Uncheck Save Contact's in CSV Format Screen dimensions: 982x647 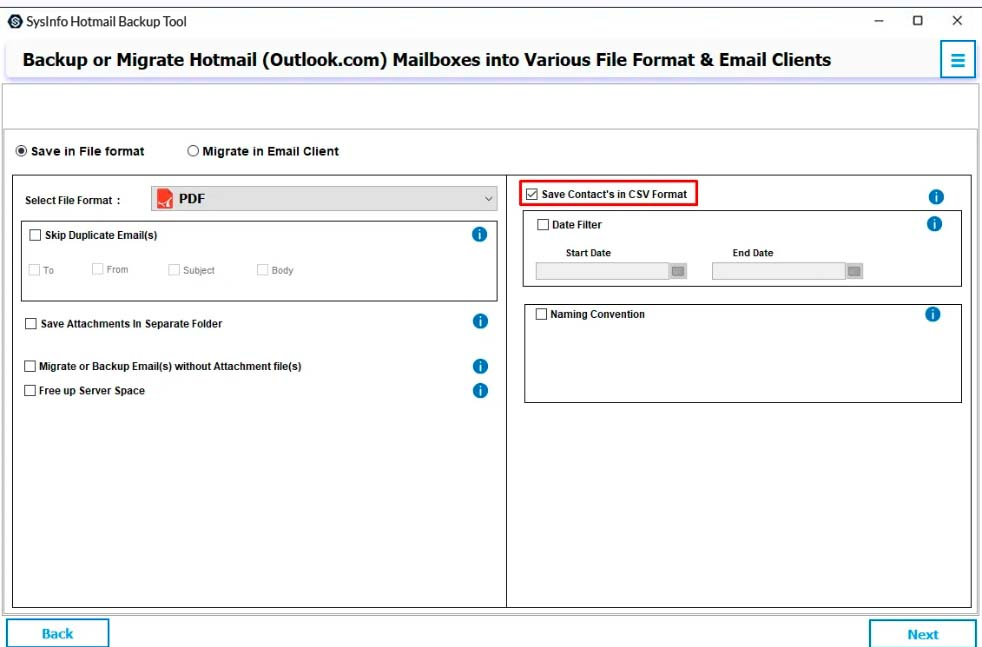[532, 194]
